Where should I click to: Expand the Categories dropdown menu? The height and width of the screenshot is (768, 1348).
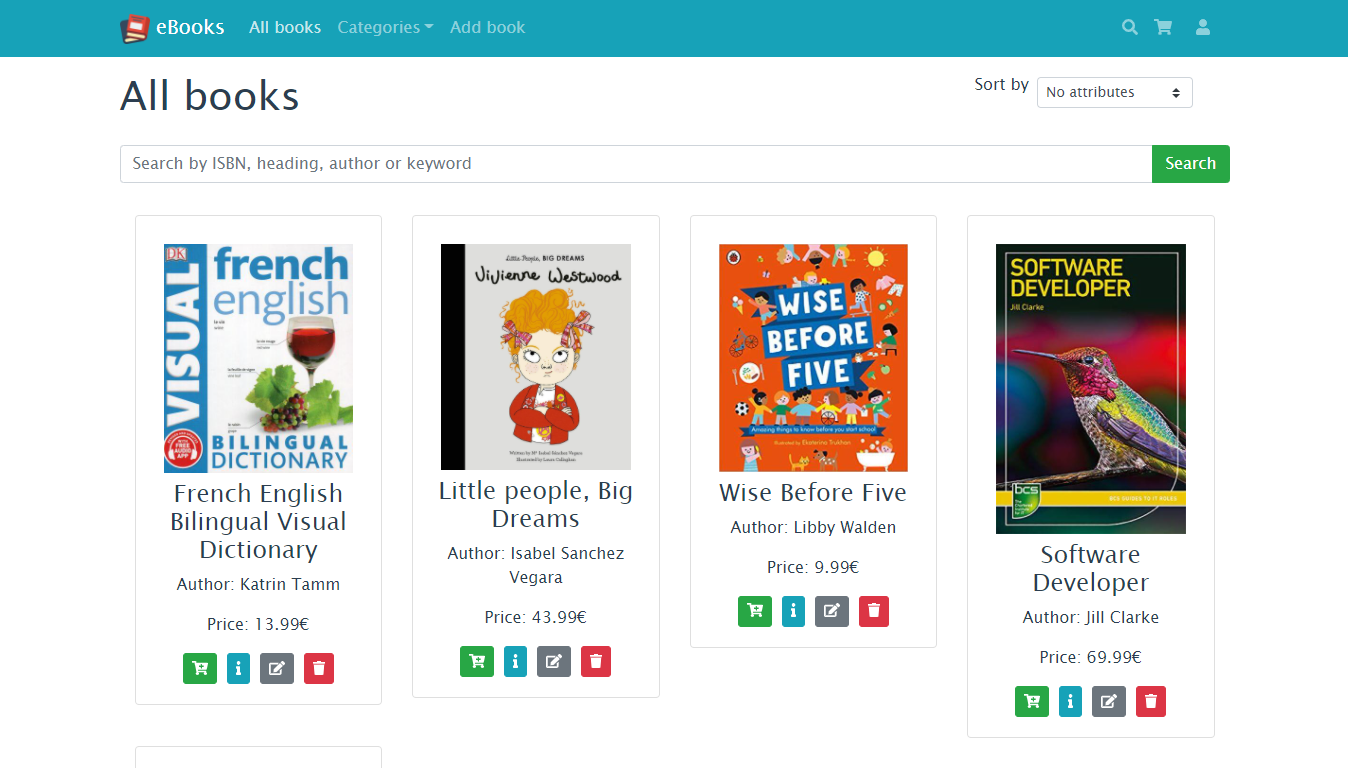[385, 28]
